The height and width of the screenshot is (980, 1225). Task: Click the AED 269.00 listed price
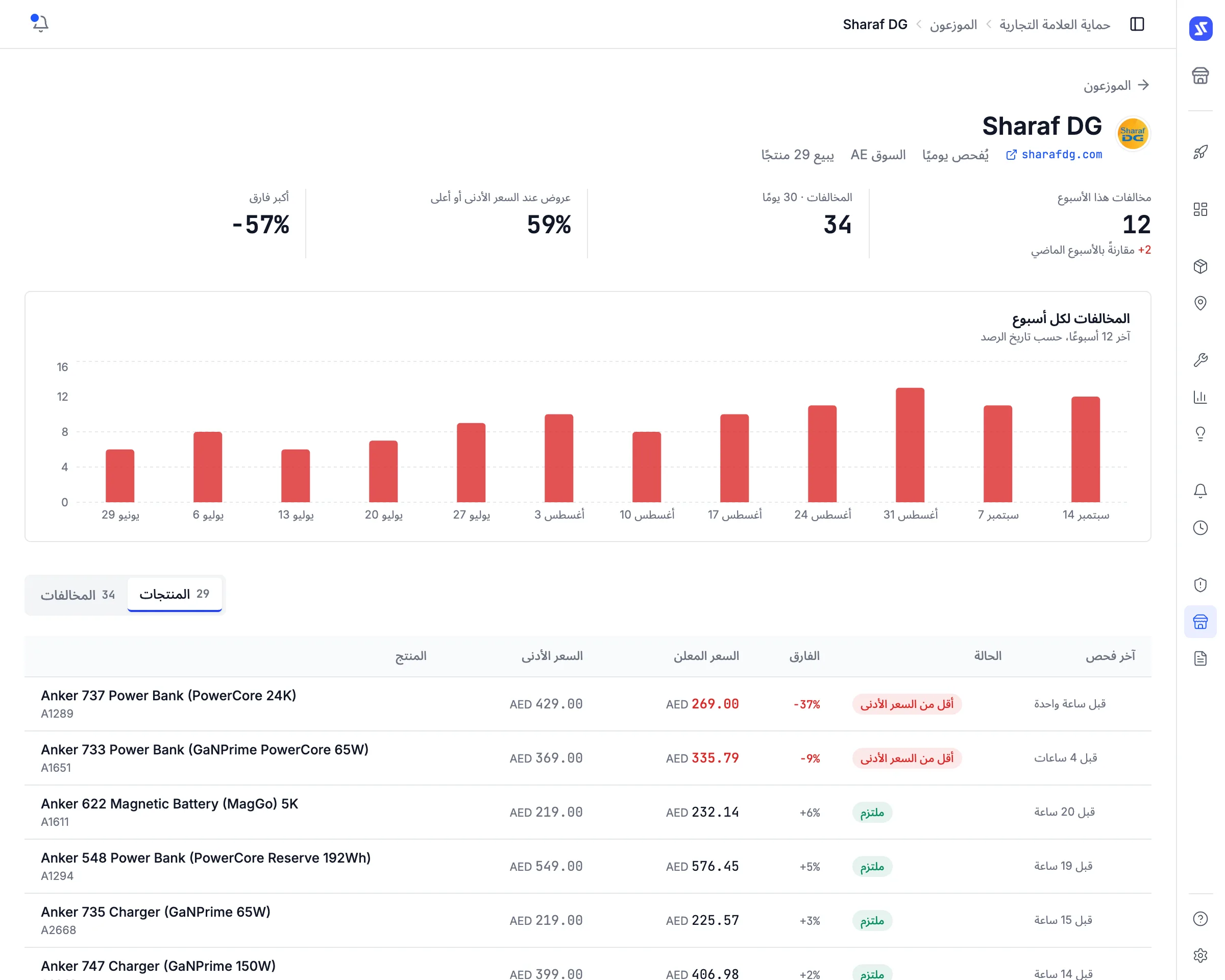click(702, 704)
